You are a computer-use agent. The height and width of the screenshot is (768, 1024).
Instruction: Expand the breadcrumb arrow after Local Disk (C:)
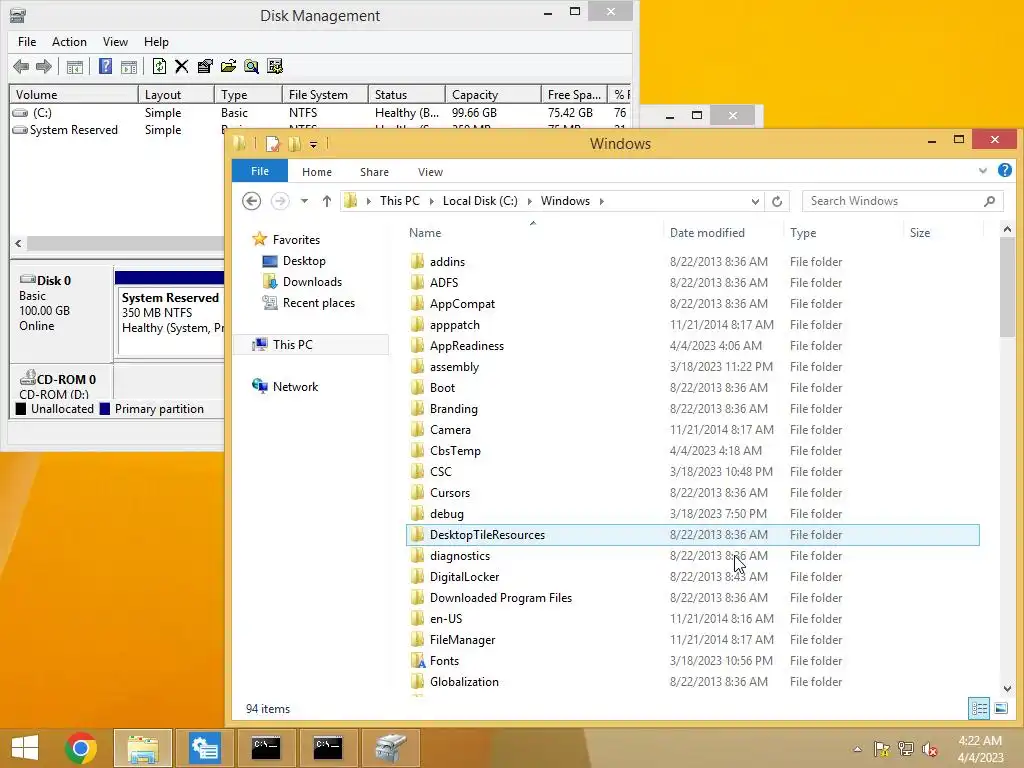click(x=530, y=201)
